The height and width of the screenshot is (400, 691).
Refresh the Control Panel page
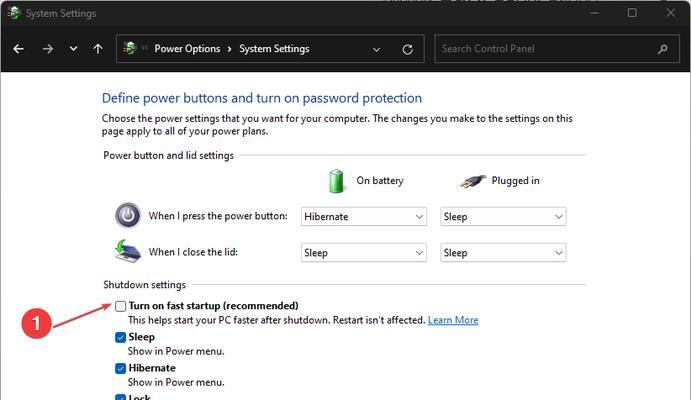(408, 49)
